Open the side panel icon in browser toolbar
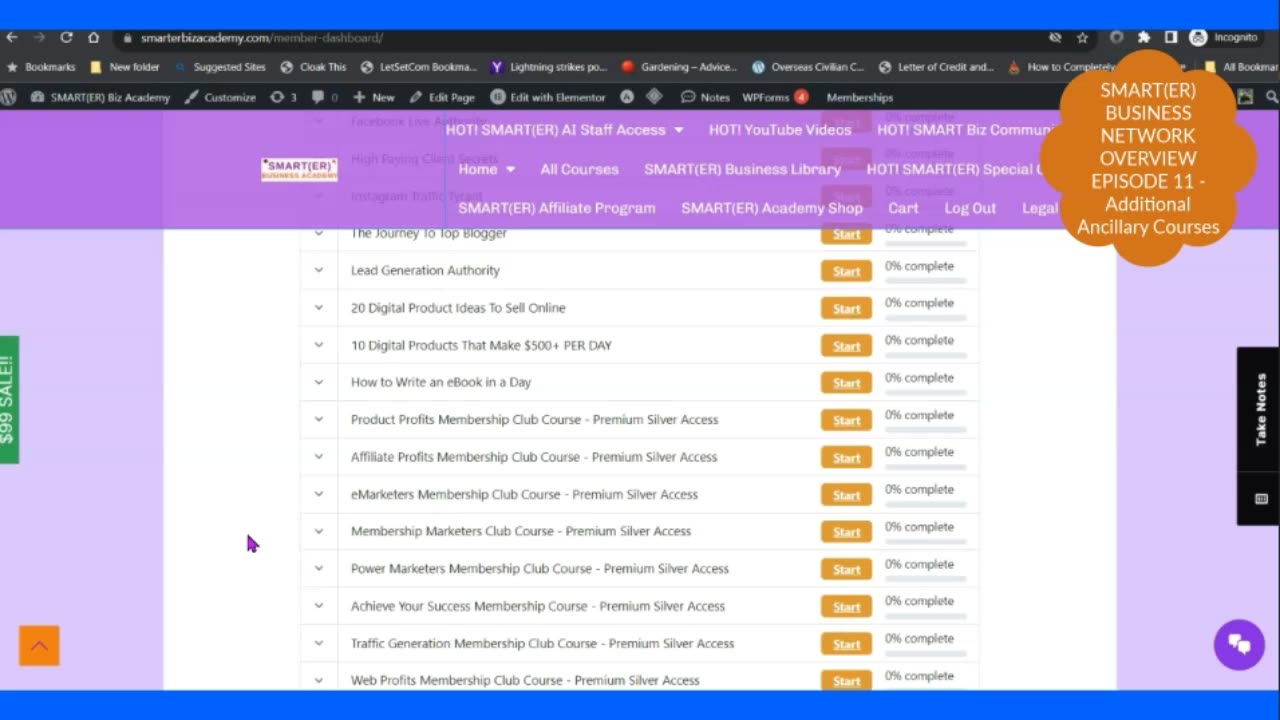This screenshot has width=1280, height=720. point(1170,37)
